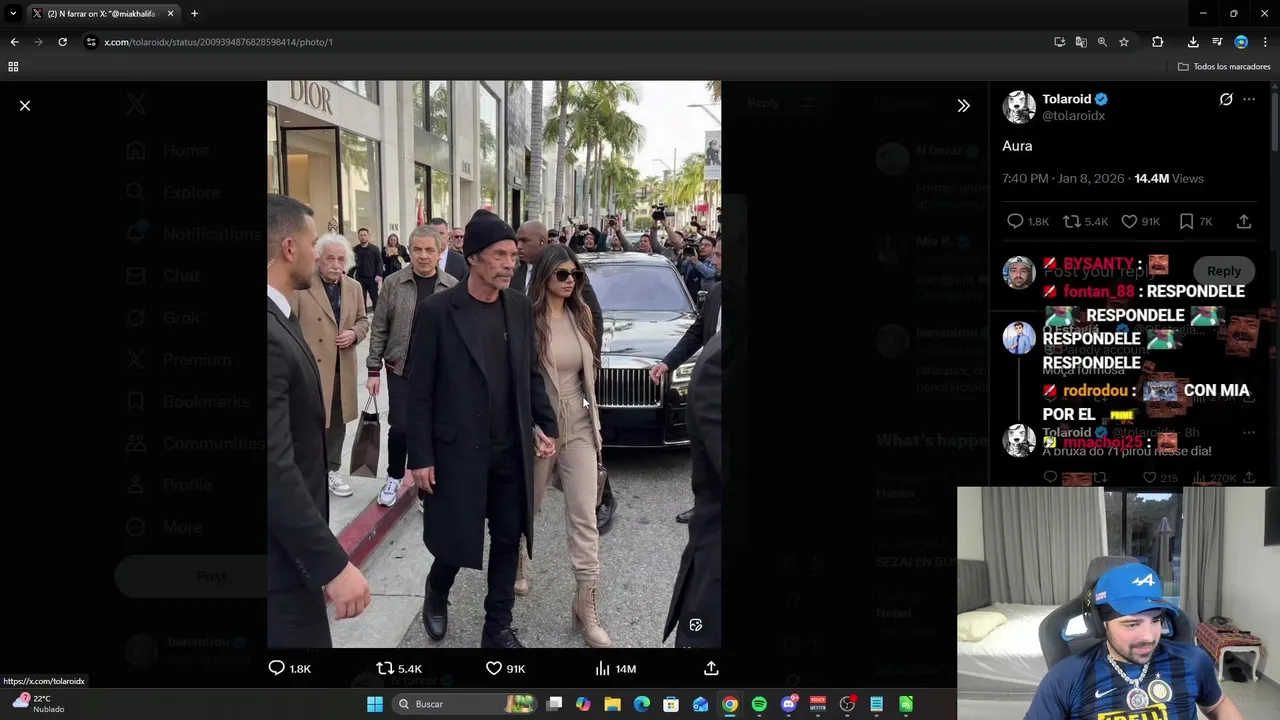Open the Todos los marcadores folder

(1224, 67)
